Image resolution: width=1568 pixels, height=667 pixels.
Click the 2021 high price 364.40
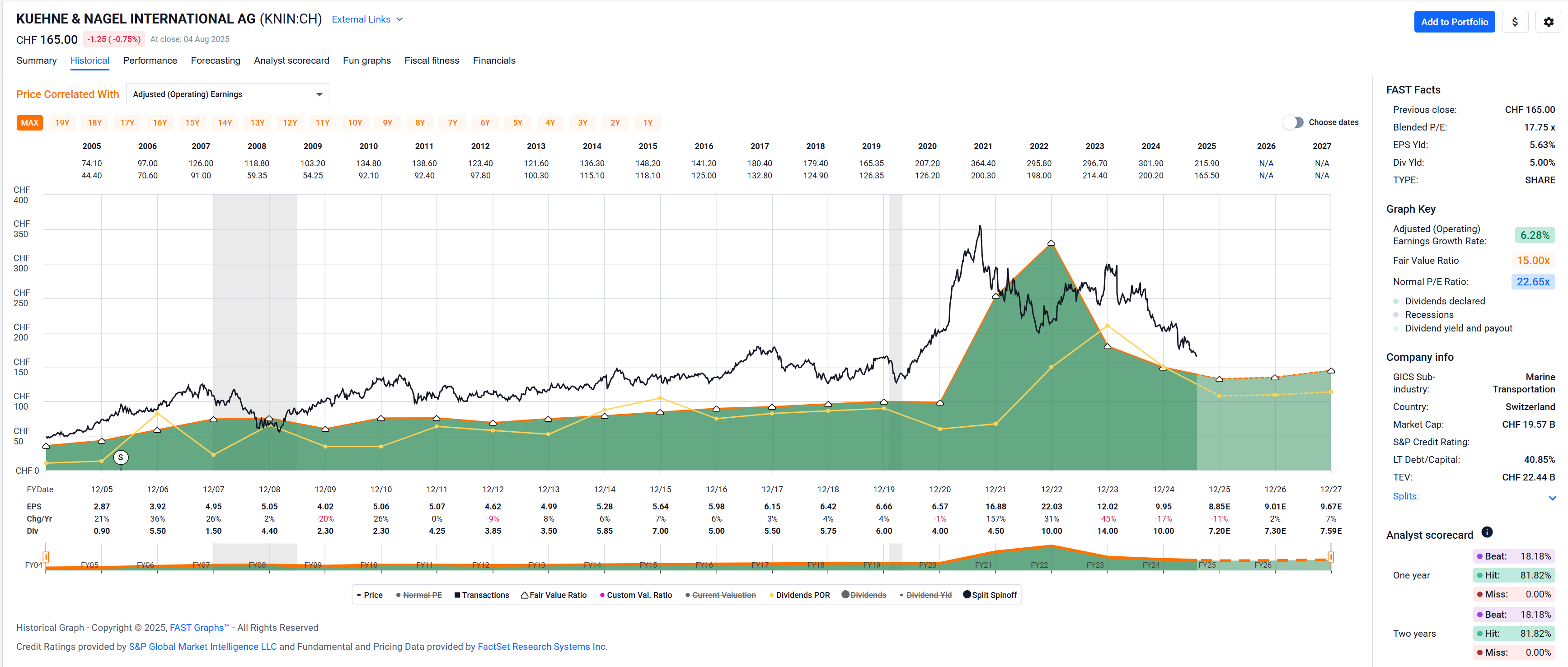tap(983, 163)
